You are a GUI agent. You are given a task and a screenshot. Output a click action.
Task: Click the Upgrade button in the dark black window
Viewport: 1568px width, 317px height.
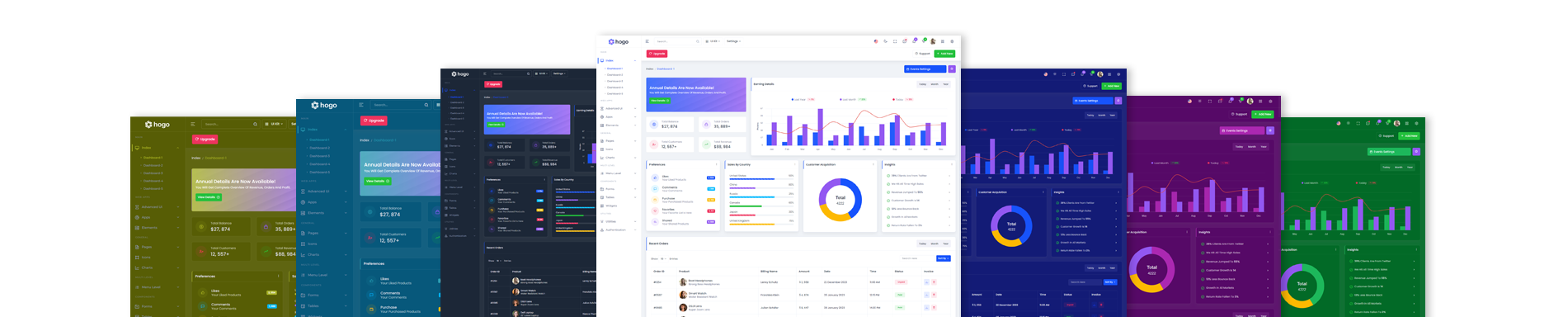(x=493, y=84)
